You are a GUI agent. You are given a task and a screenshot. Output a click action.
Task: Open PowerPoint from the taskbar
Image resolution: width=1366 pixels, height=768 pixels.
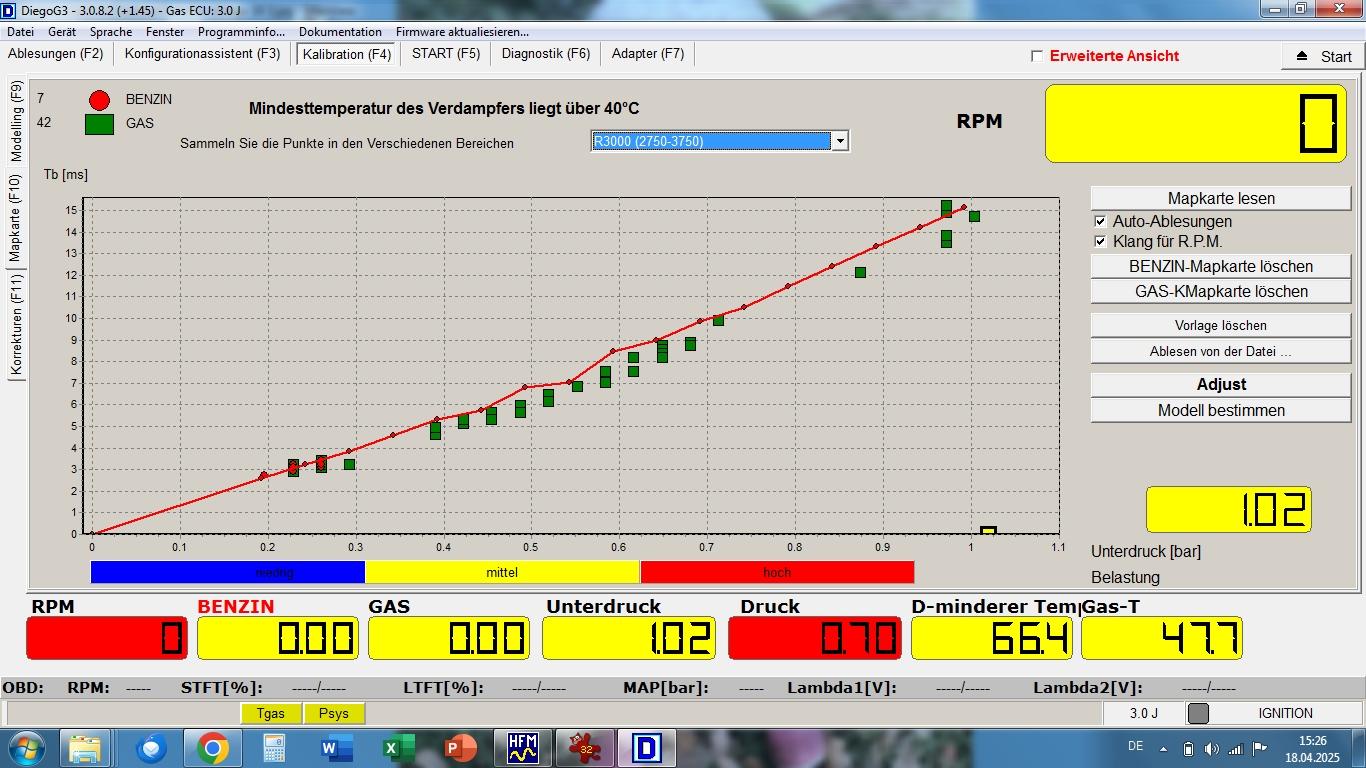[459, 748]
